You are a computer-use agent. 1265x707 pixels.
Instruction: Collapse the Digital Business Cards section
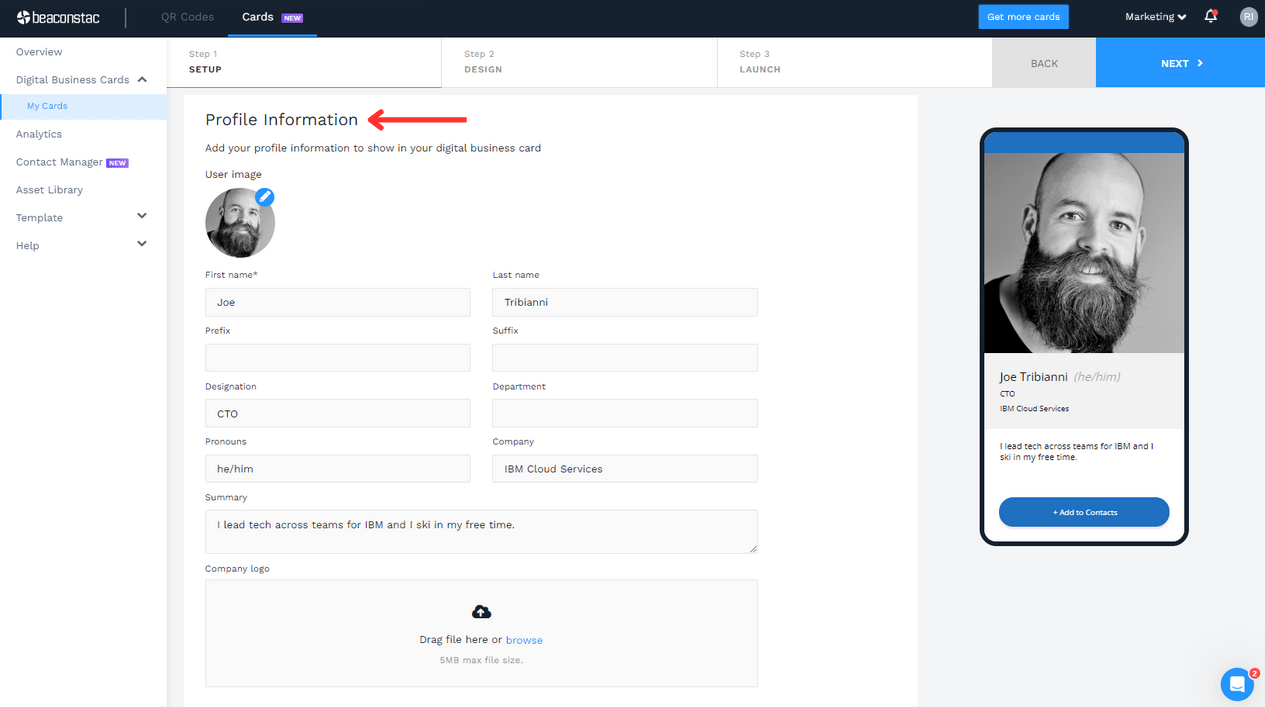tap(141, 78)
